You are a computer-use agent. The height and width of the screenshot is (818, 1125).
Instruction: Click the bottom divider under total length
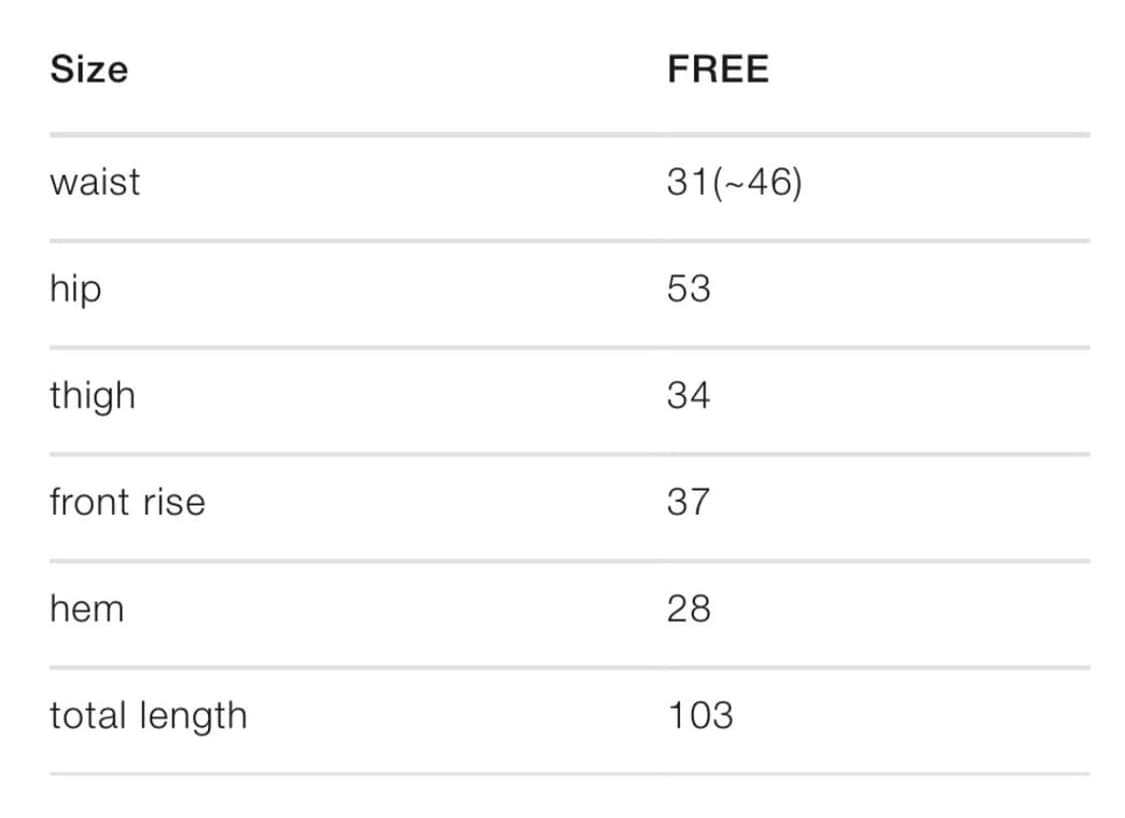click(x=569, y=772)
